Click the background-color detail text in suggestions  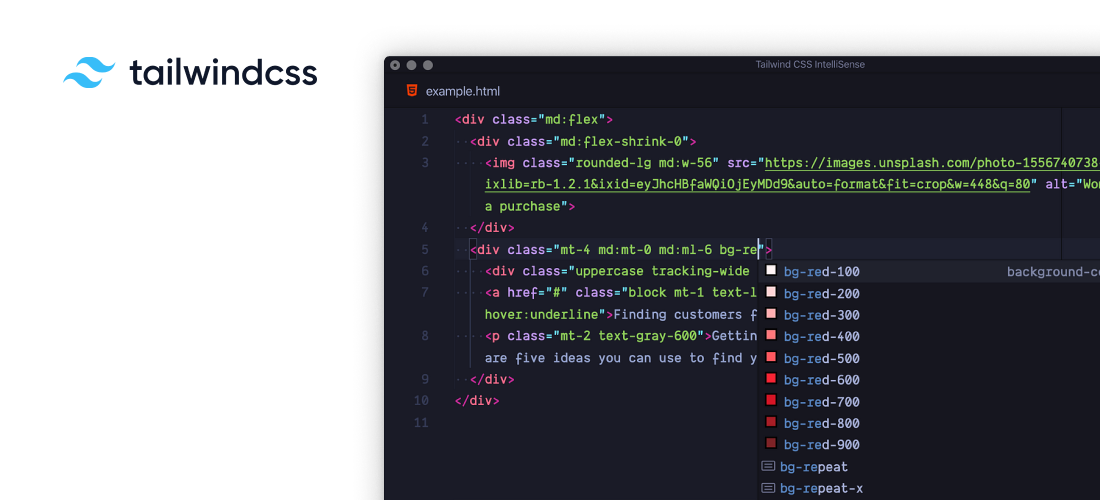[1053, 271]
